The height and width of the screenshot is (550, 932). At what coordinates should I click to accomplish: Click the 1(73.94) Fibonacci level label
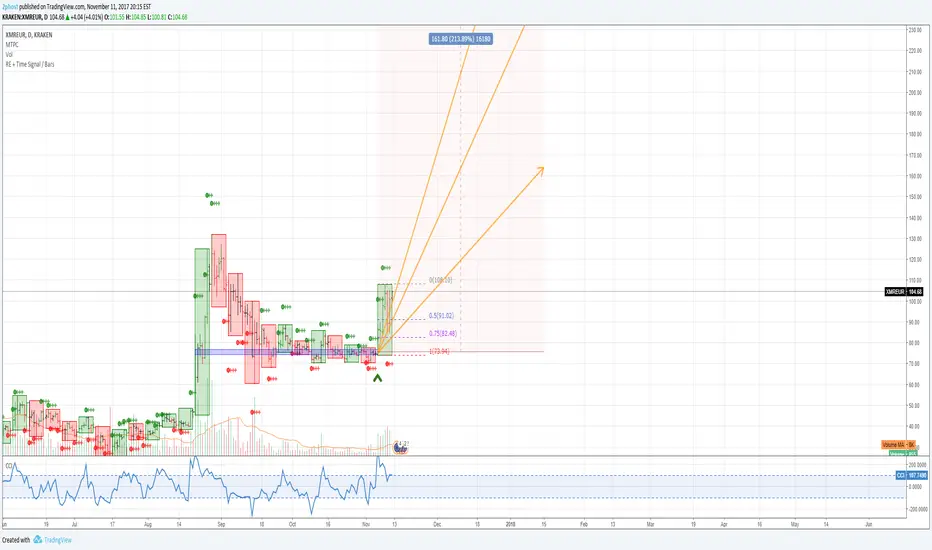tap(439, 351)
